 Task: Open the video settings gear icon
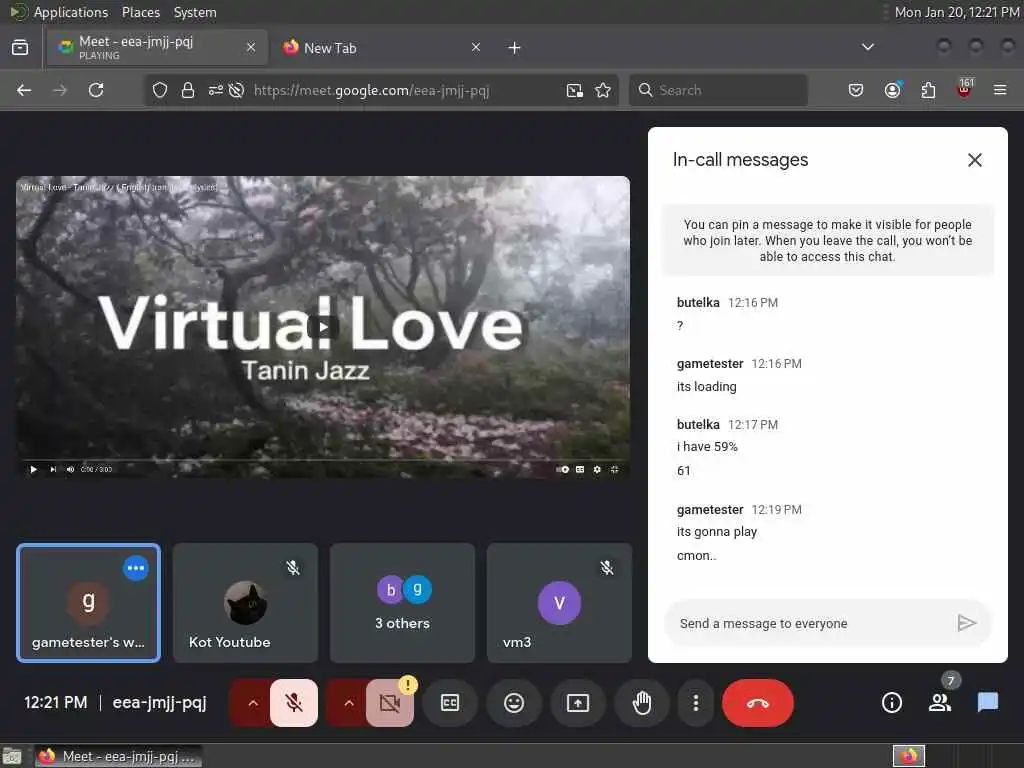coord(597,470)
